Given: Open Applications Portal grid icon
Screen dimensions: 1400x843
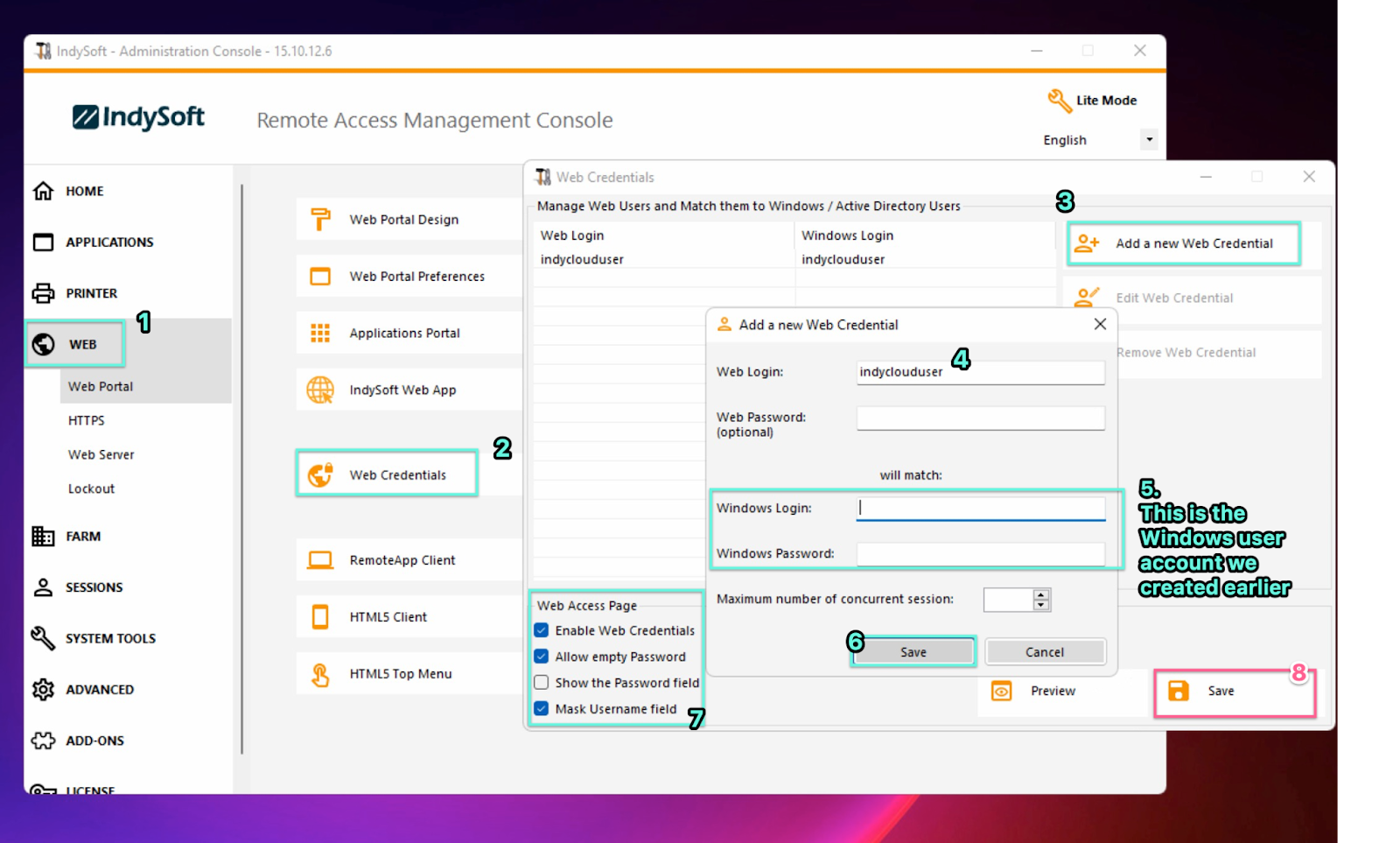Looking at the screenshot, I should tap(320, 333).
